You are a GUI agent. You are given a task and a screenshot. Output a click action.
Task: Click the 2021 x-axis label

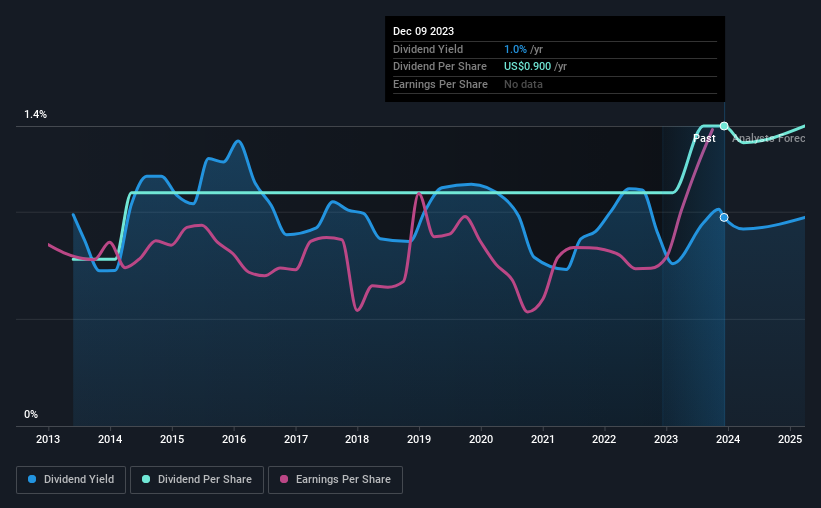click(542, 439)
